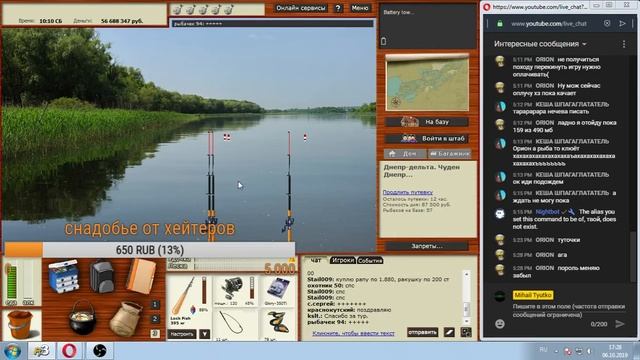640x360 pixels.
Task: Click the YouTube chat emoji smiley icon
Action: pos(500,324)
